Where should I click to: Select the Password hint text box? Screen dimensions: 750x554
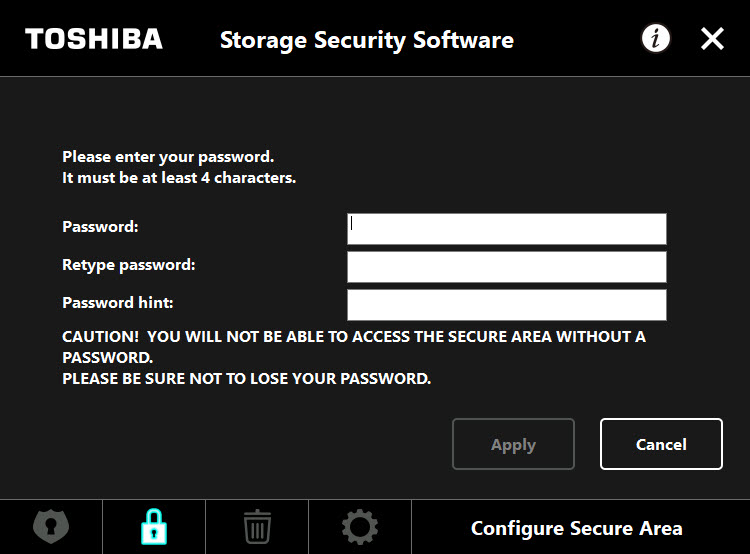click(x=507, y=305)
